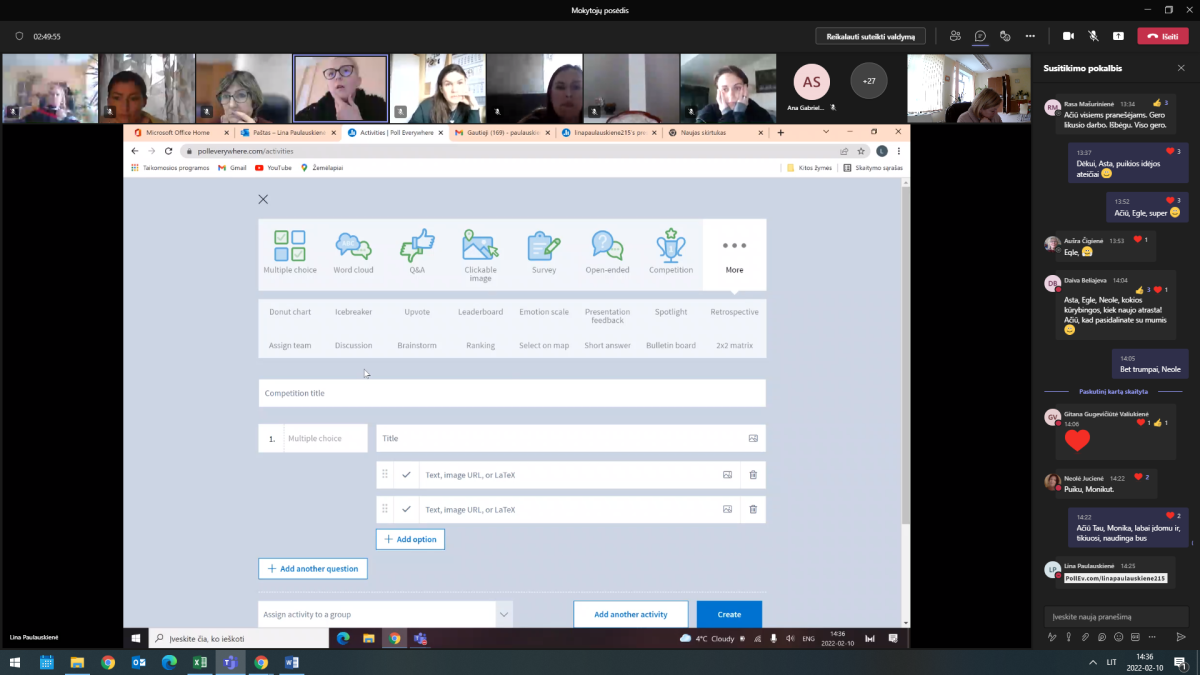Viewport: 1200px width, 675px height.
Task: Switch to Gautieji (169) Gmail tab
Action: point(503,132)
